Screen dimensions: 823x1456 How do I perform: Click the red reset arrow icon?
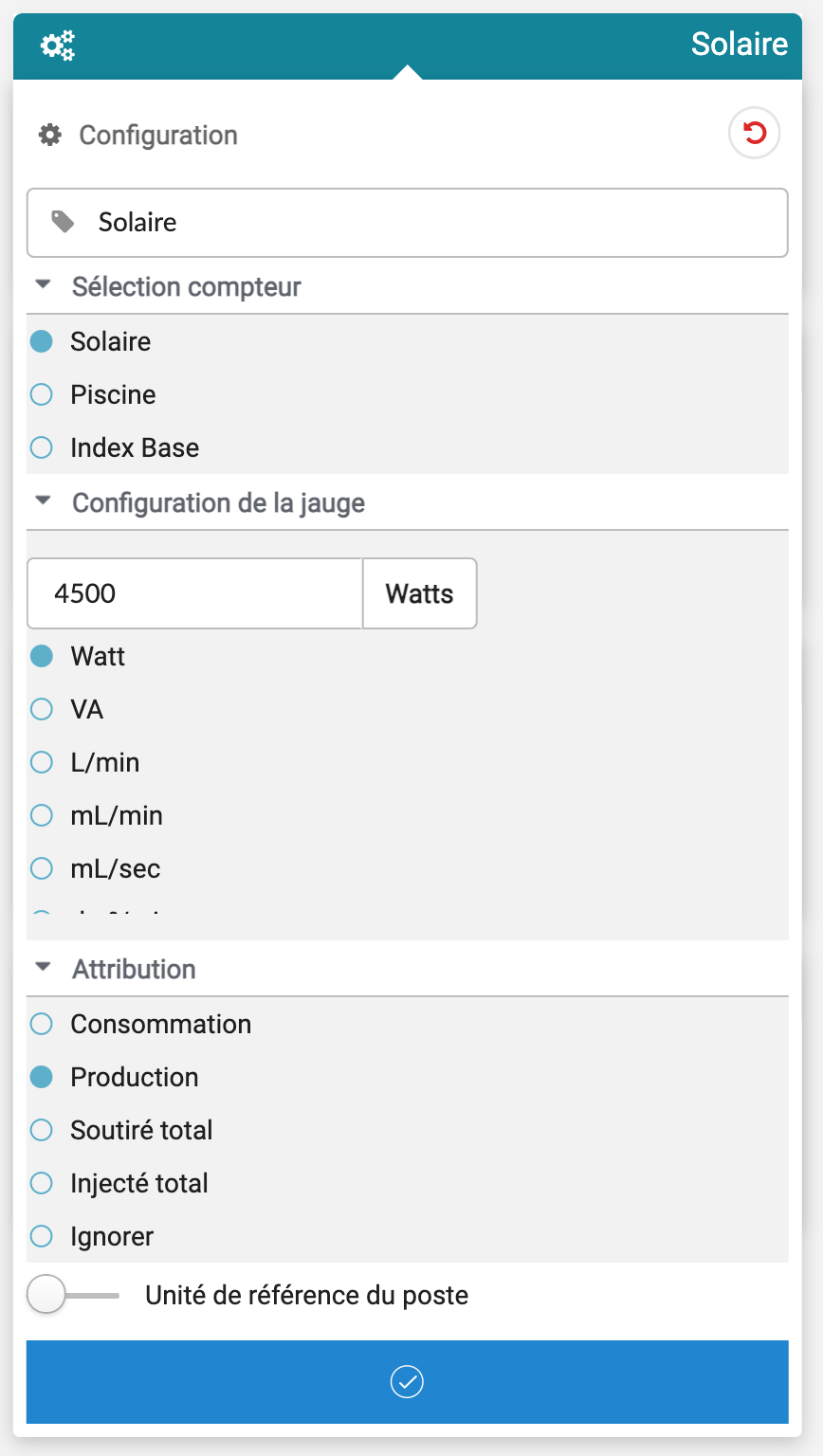(754, 134)
